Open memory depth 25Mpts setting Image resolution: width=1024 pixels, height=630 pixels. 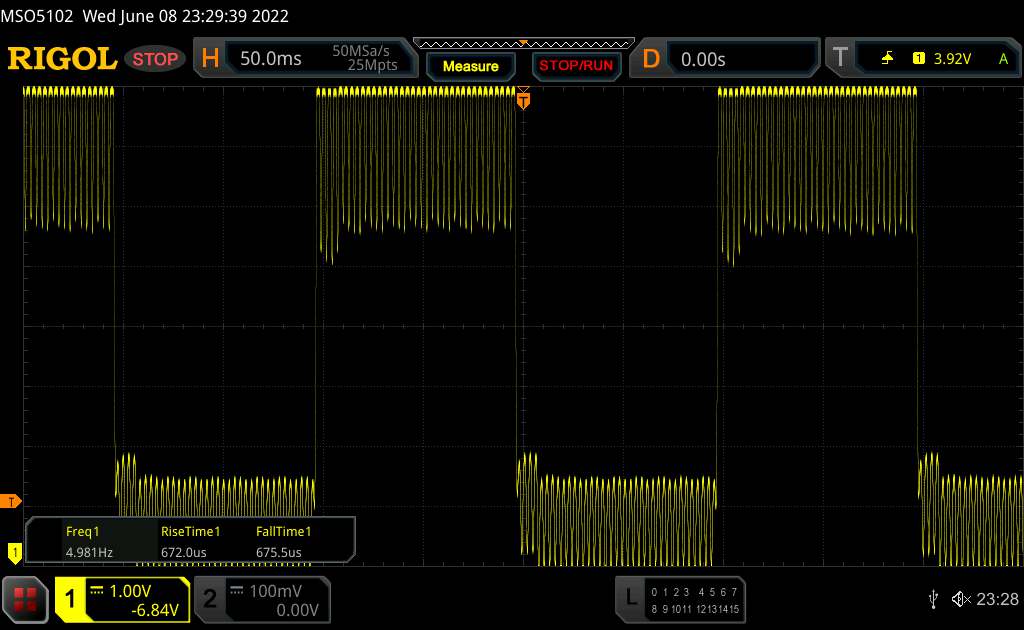tap(372, 65)
